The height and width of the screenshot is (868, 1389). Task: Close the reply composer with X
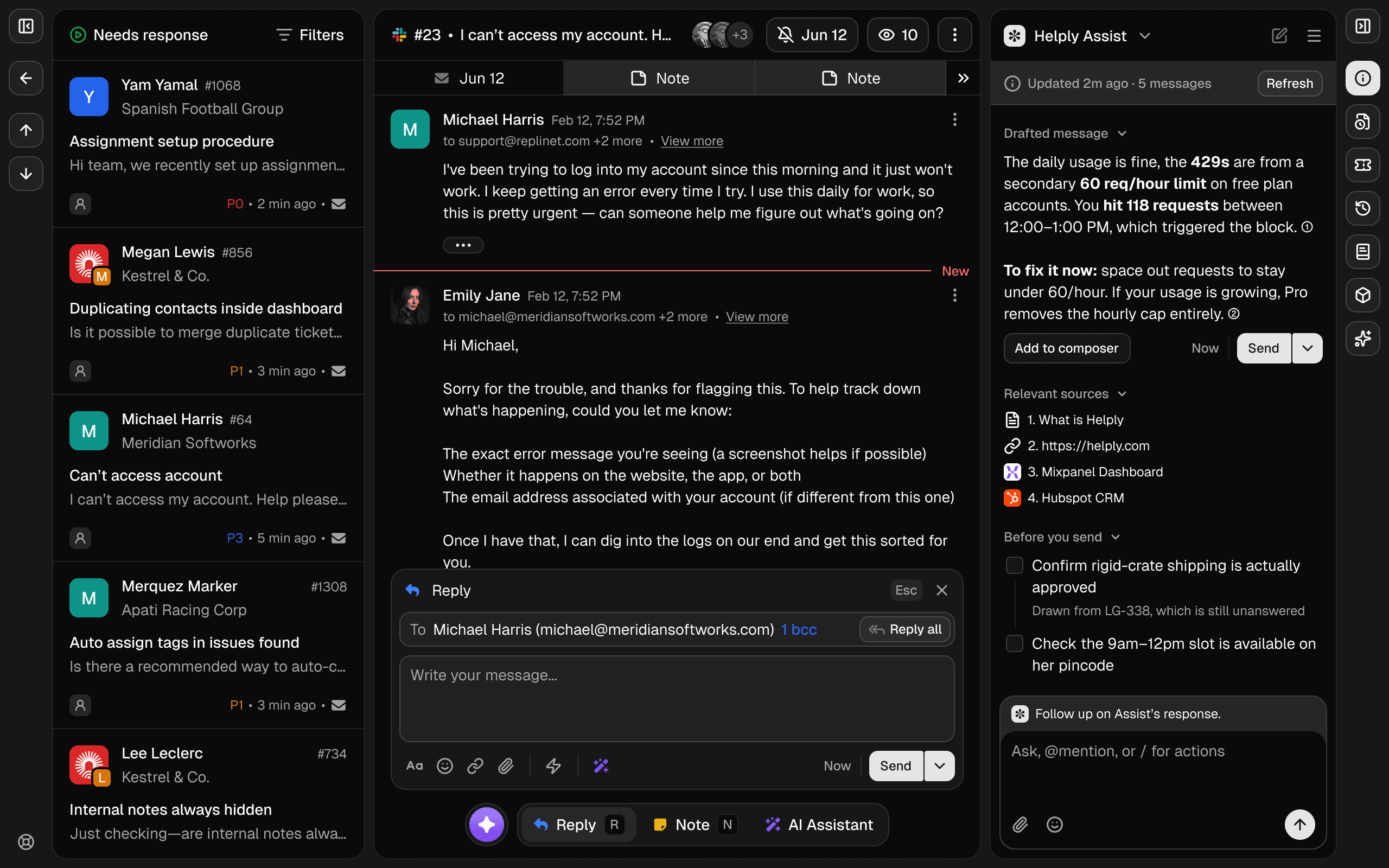pos(941,590)
